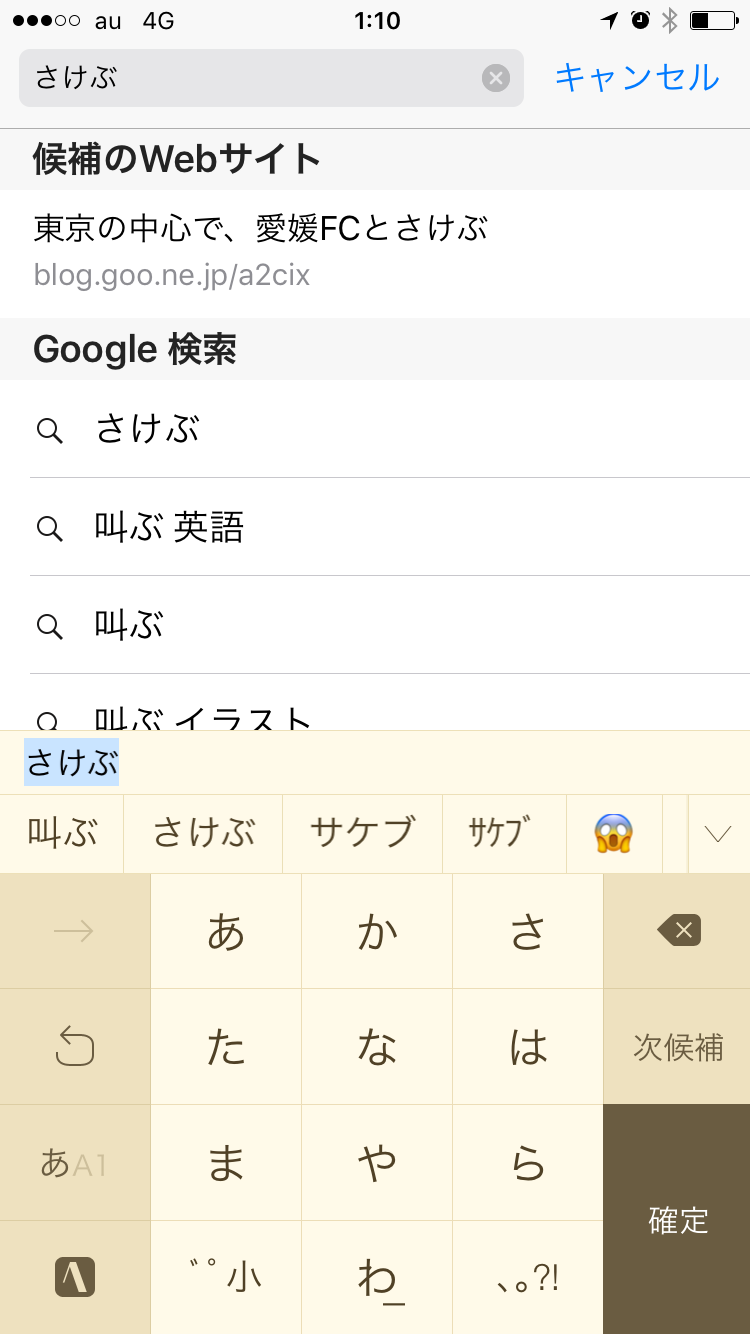The image size is (750, 1334).
Task: Switch input mode with あA1 key
Action: (74, 1163)
